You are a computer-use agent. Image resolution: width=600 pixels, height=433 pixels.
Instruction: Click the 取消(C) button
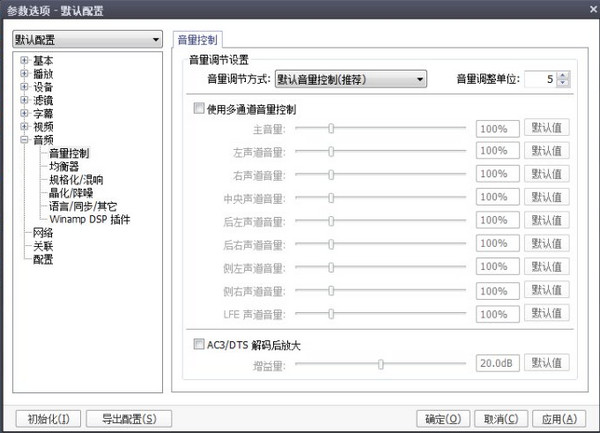(x=501, y=419)
